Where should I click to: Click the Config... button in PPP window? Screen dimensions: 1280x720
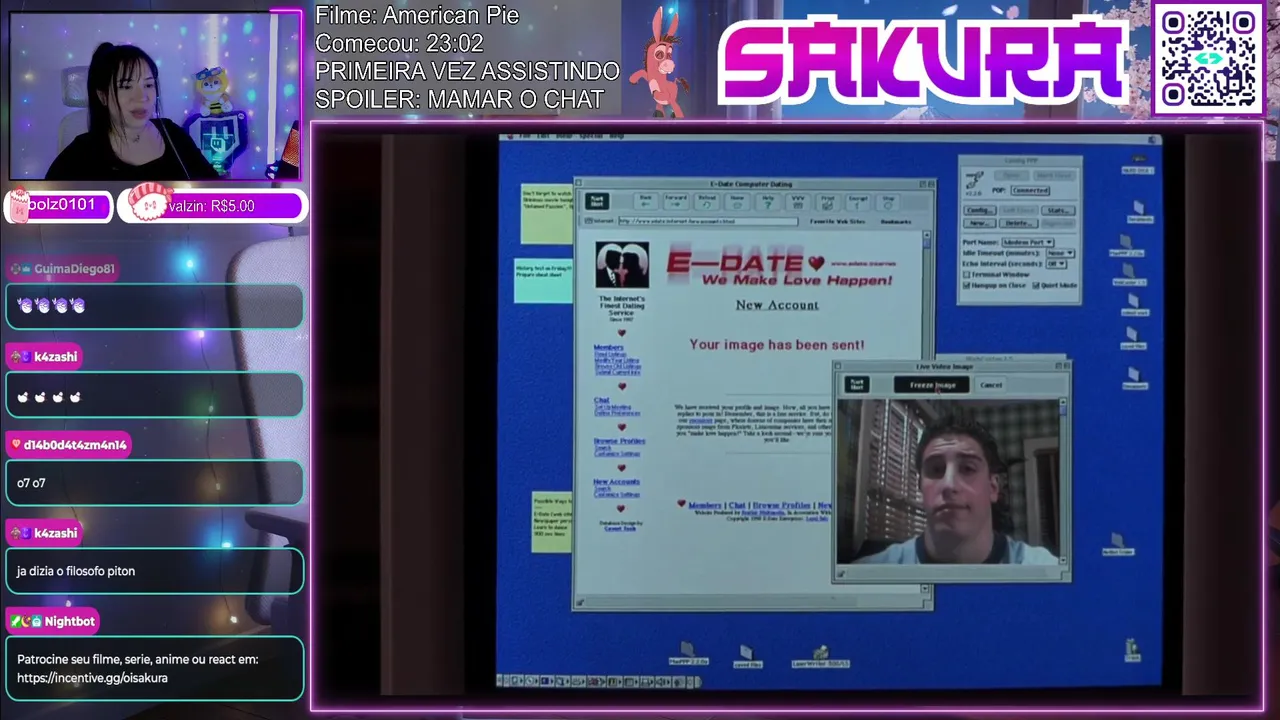point(980,210)
